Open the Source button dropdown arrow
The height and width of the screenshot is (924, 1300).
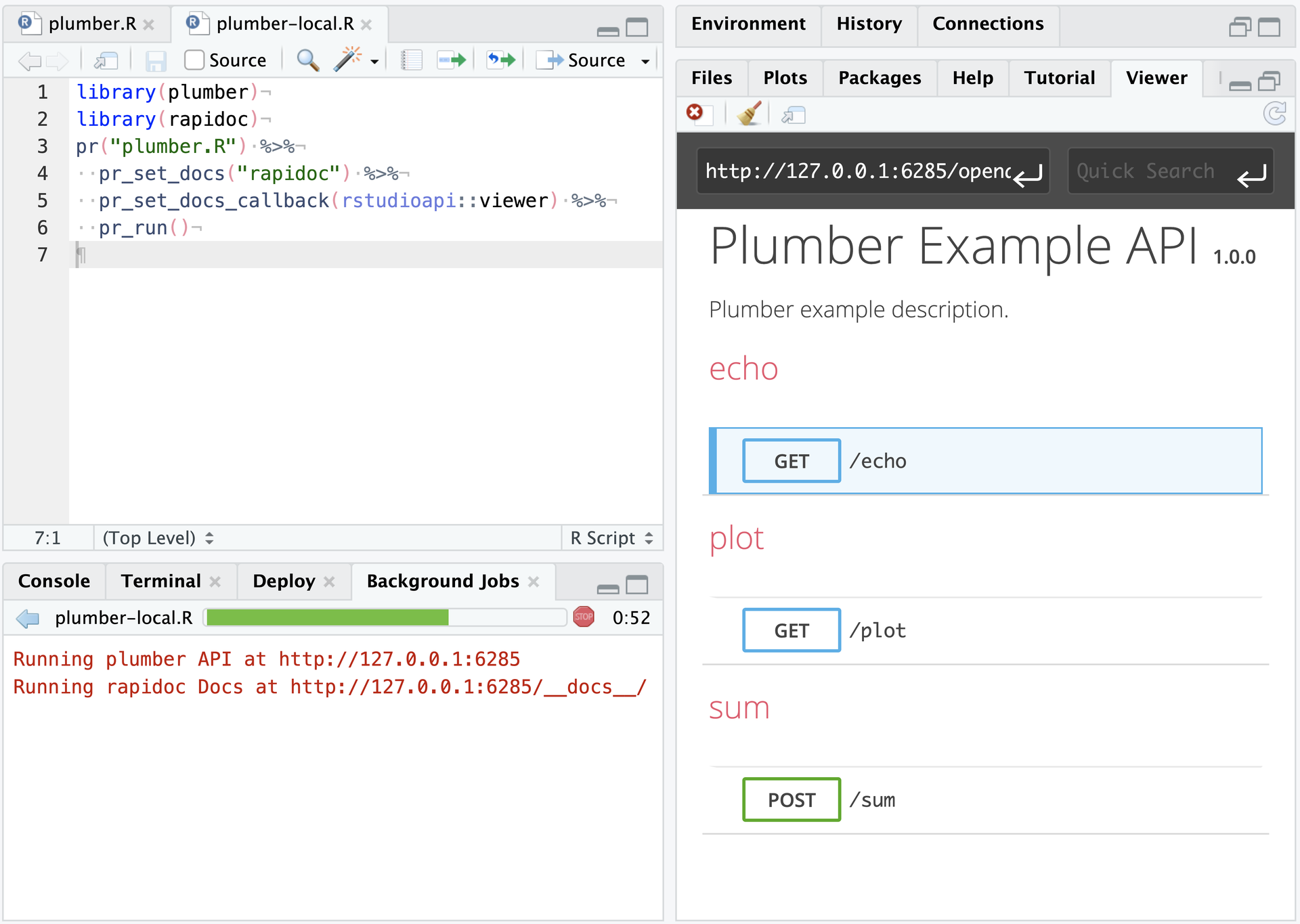[x=645, y=62]
